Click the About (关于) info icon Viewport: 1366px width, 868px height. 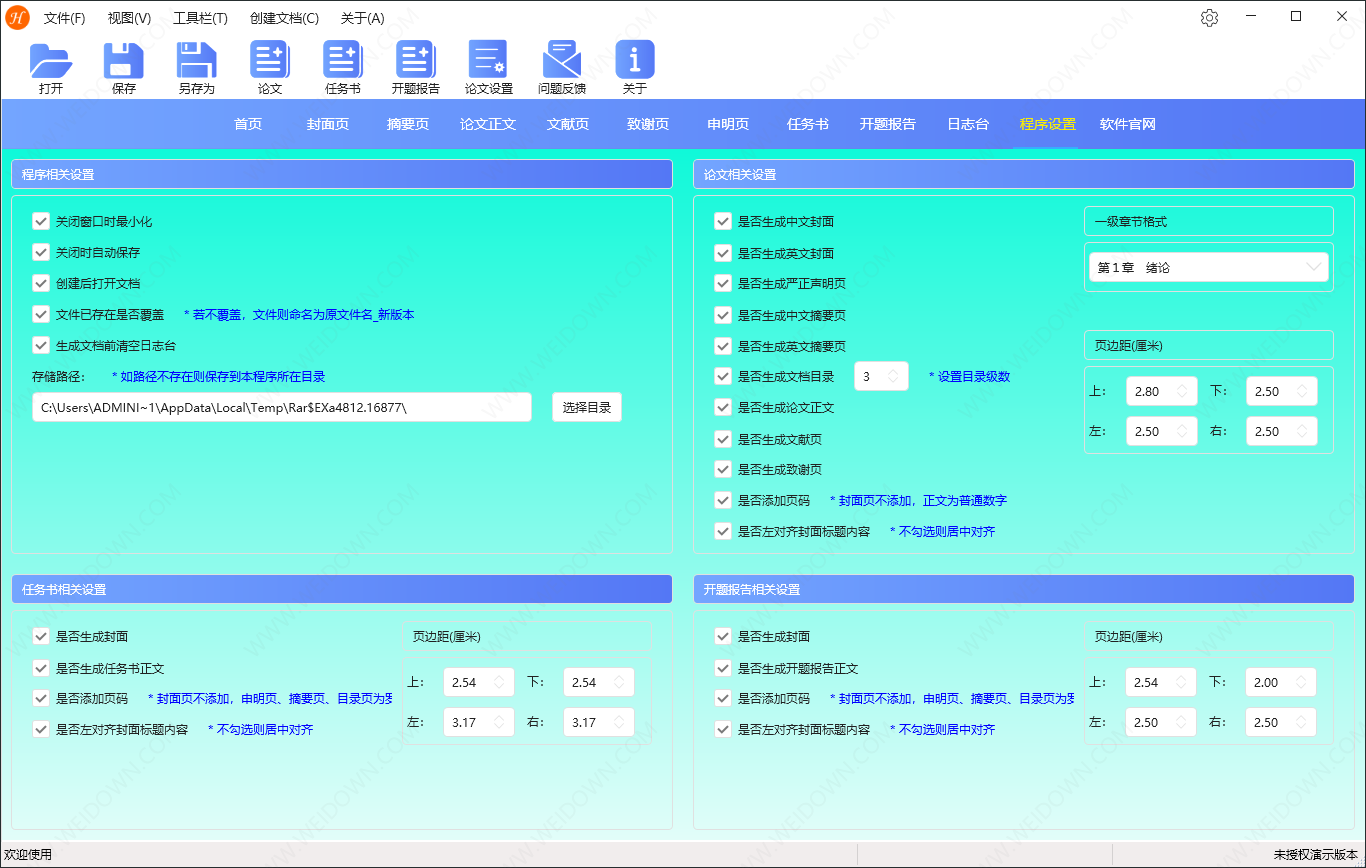[635, 60]
